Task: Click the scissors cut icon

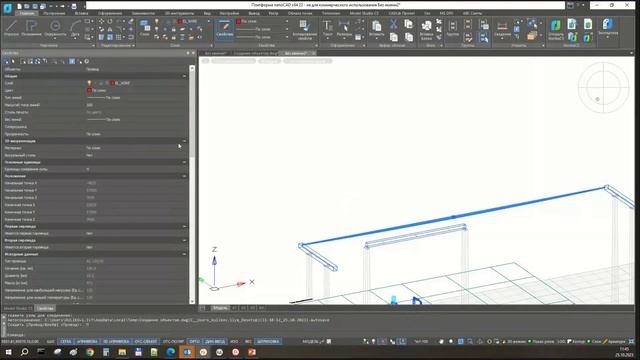Action: click(393, 24)
